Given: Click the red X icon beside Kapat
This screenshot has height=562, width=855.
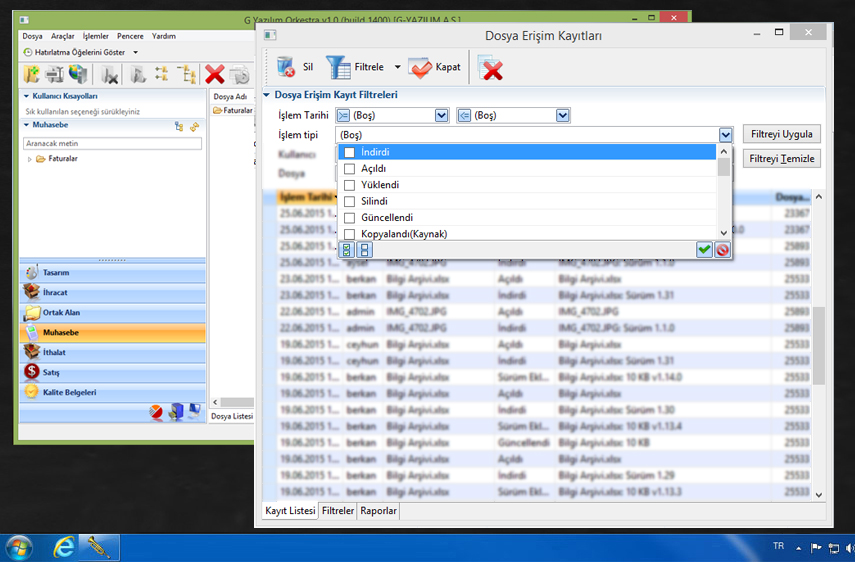Looking at the screenshot, I should click(491, 68).
